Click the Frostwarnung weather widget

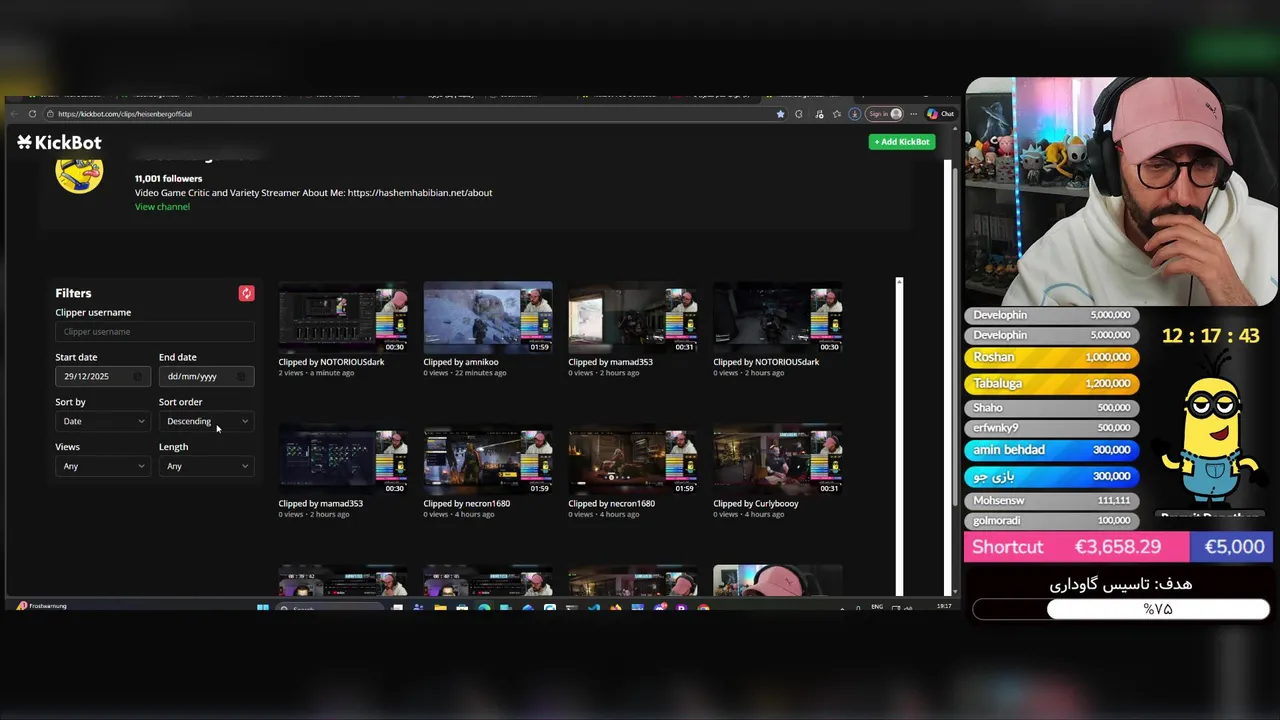click(x=41, y=606)
